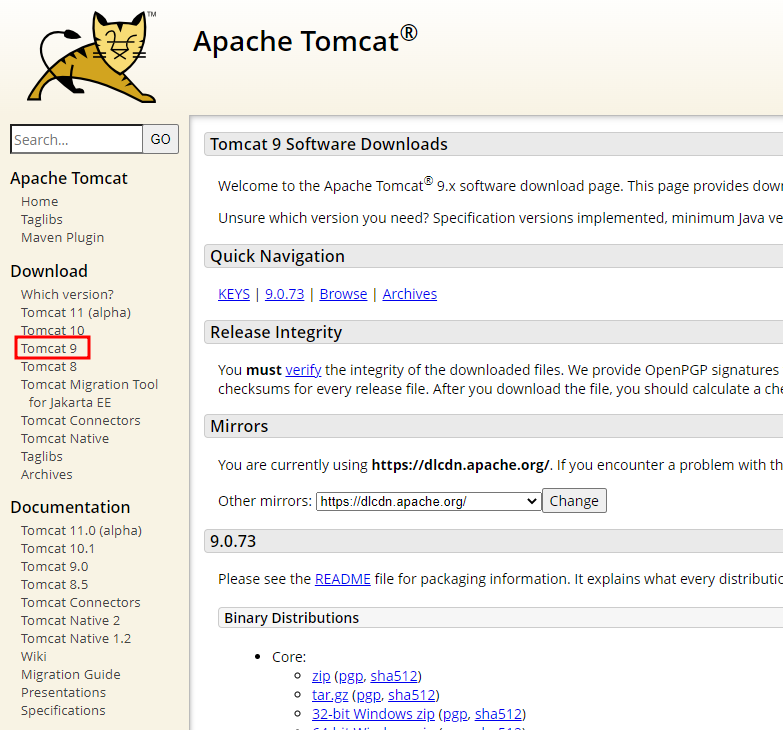Expand the Other mirrors dropdown
The height and width of the screenshot is (730, 783).
pyautogui.click(x=428, y=501)
